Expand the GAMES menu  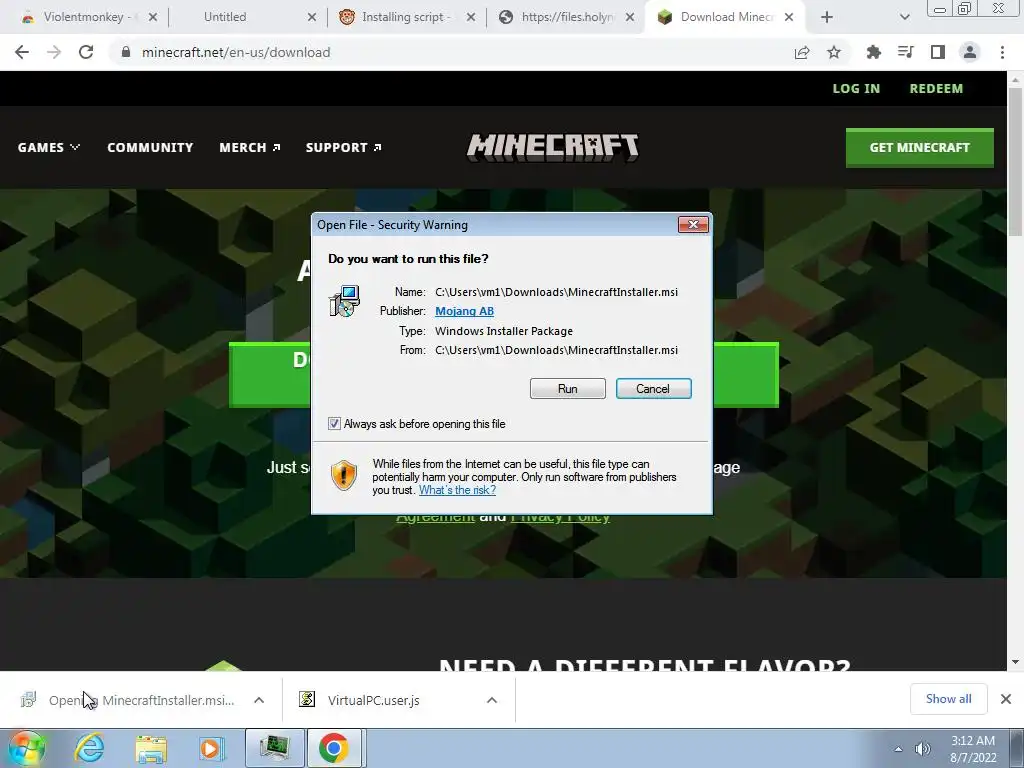click(49, 148)
